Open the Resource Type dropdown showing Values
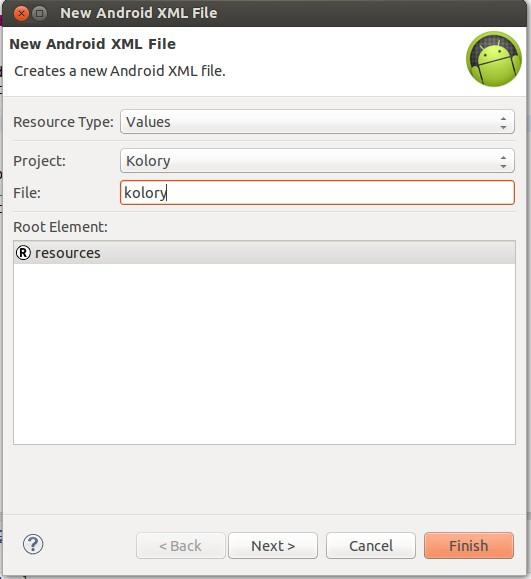 click(x=317, y=122)
